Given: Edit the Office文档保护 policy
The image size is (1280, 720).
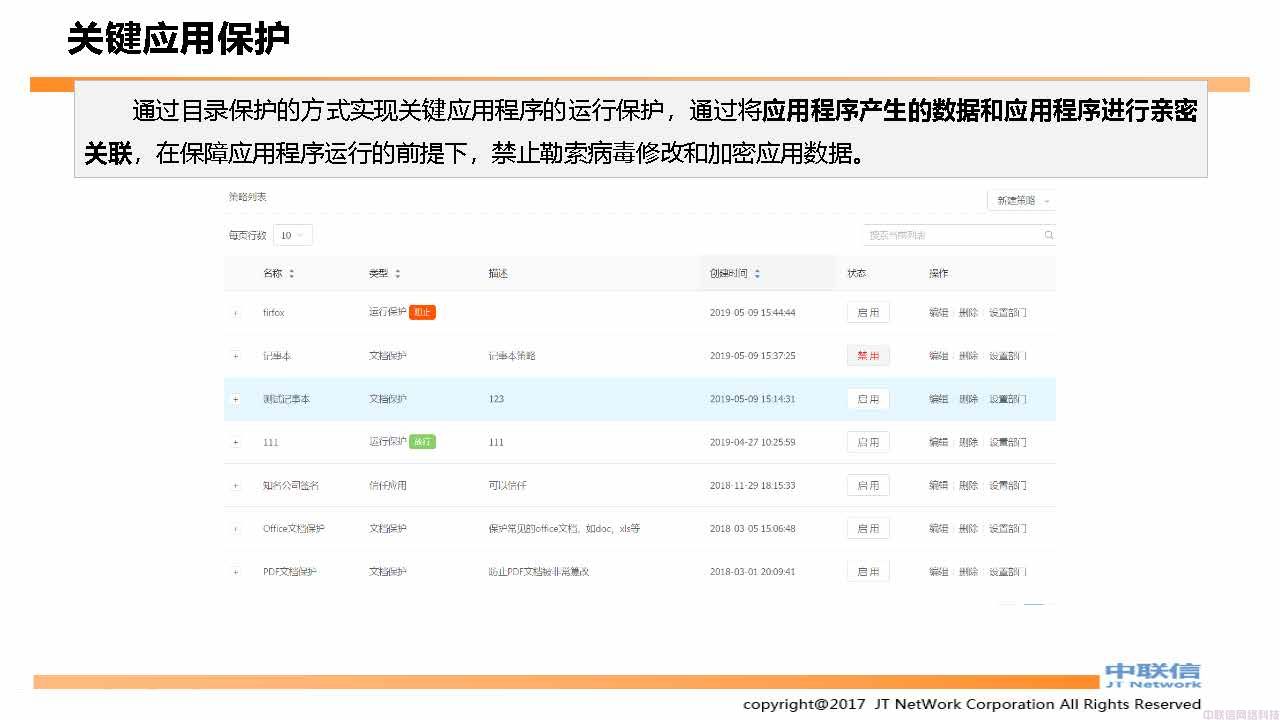Looking at the screenshot, I should [938, 528].
